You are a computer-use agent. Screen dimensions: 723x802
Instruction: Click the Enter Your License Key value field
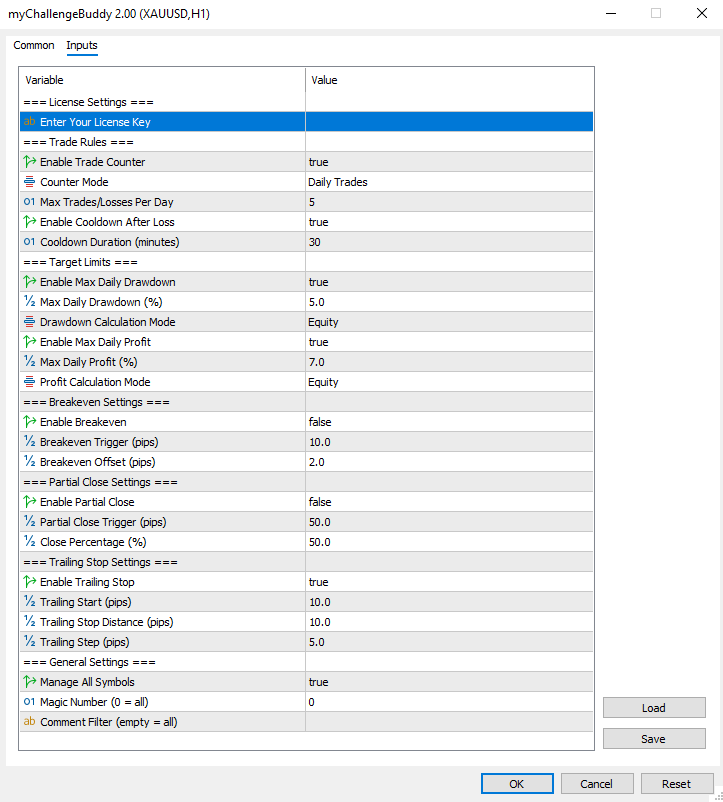click(449, 122)
